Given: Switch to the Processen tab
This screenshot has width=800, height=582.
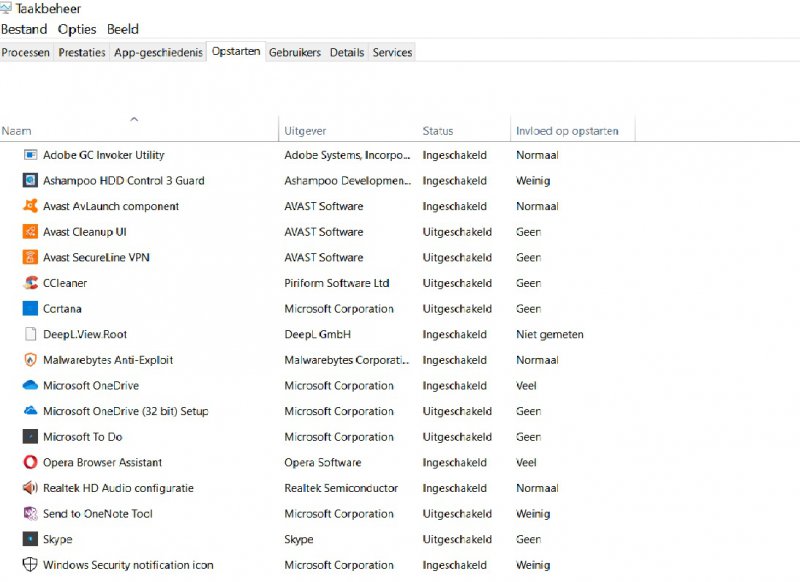Looking at the screenshot, I should (x=26, y=53).
